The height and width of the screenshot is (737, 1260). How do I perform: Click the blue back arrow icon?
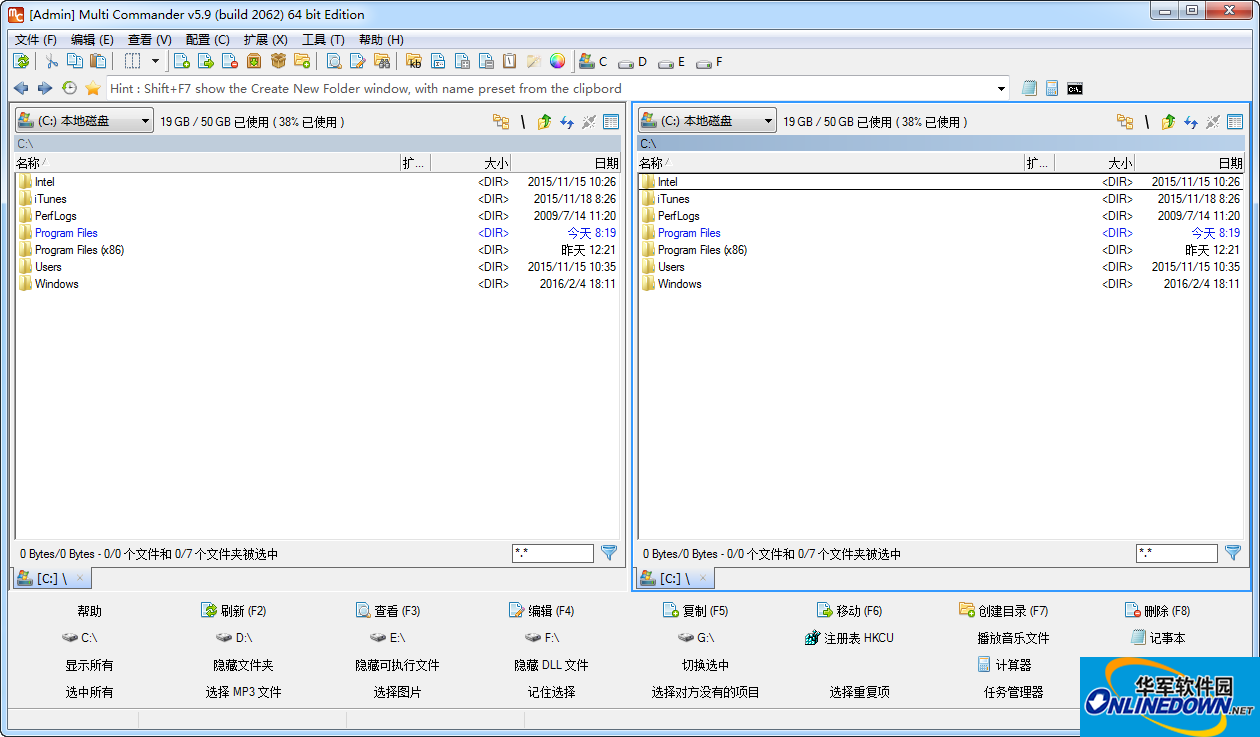pos(21,89)
